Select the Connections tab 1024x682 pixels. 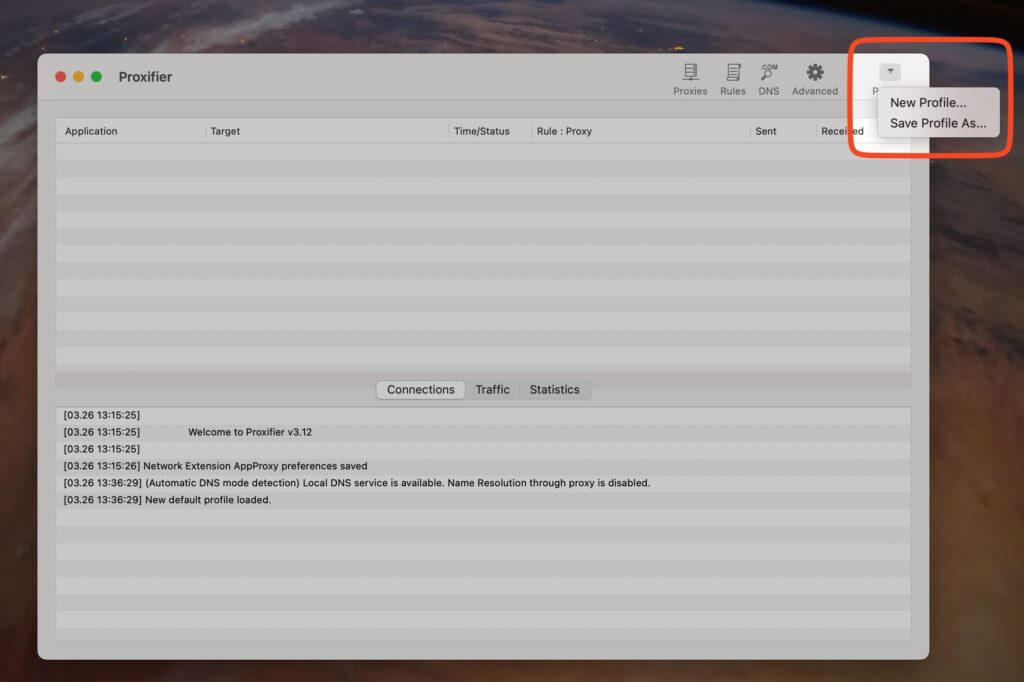(x=420, y=389)
